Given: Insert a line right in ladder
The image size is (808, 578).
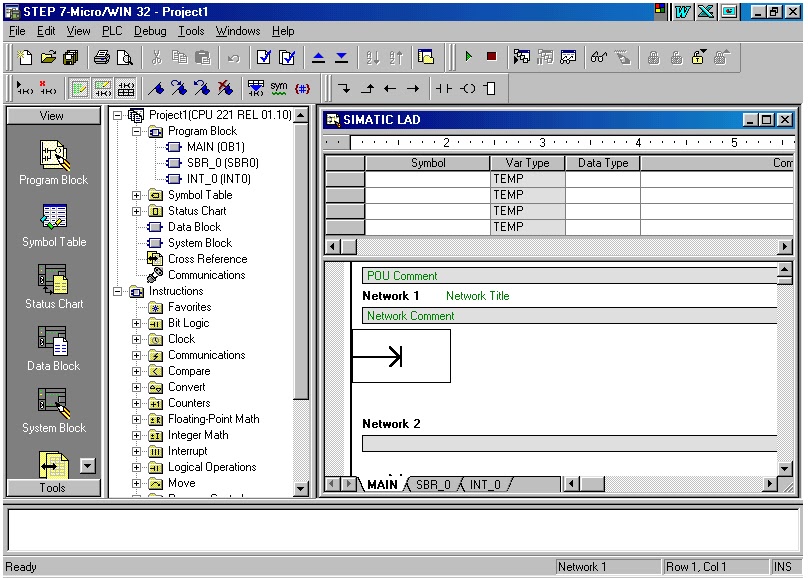Looking at the screenshot, I should click(x=413, y=89).
